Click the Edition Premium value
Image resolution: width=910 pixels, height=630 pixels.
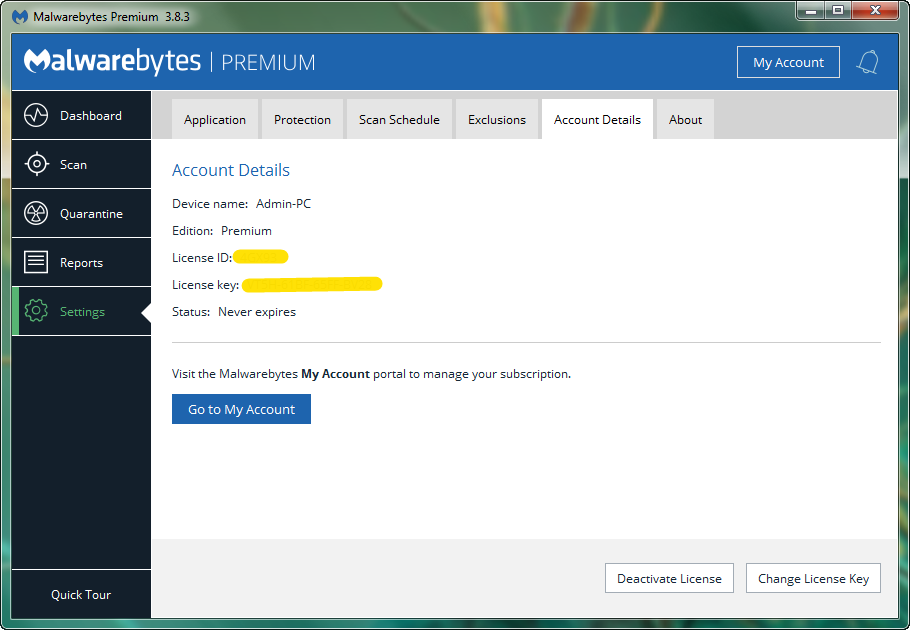[246, 231]
